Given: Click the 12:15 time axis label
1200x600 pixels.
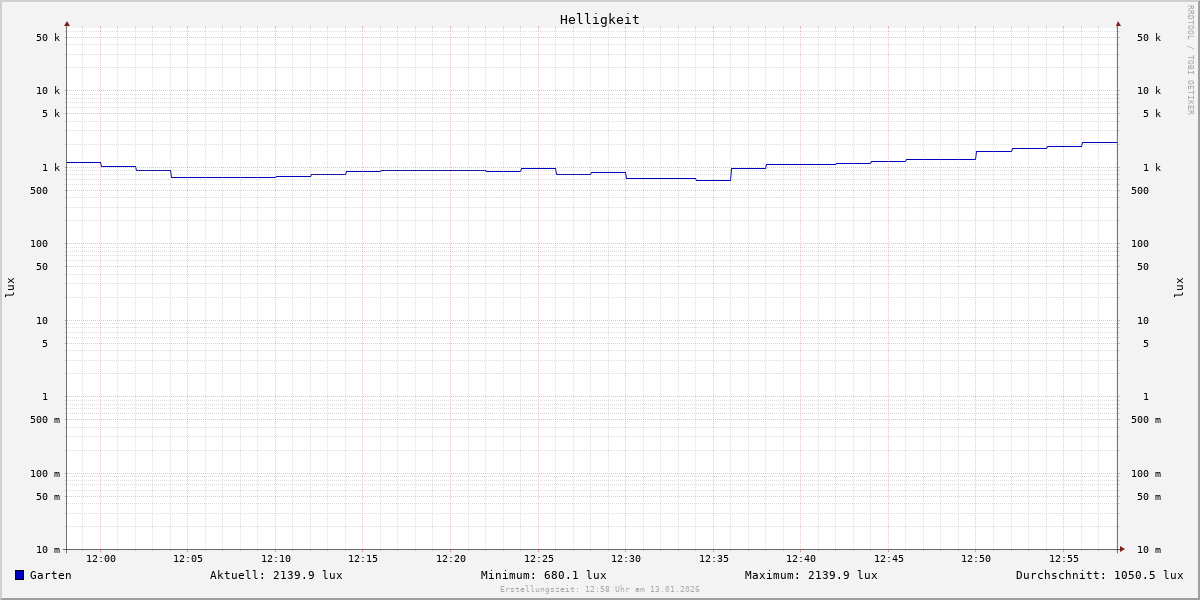Looking at the screenshot, I should [363, 559].
